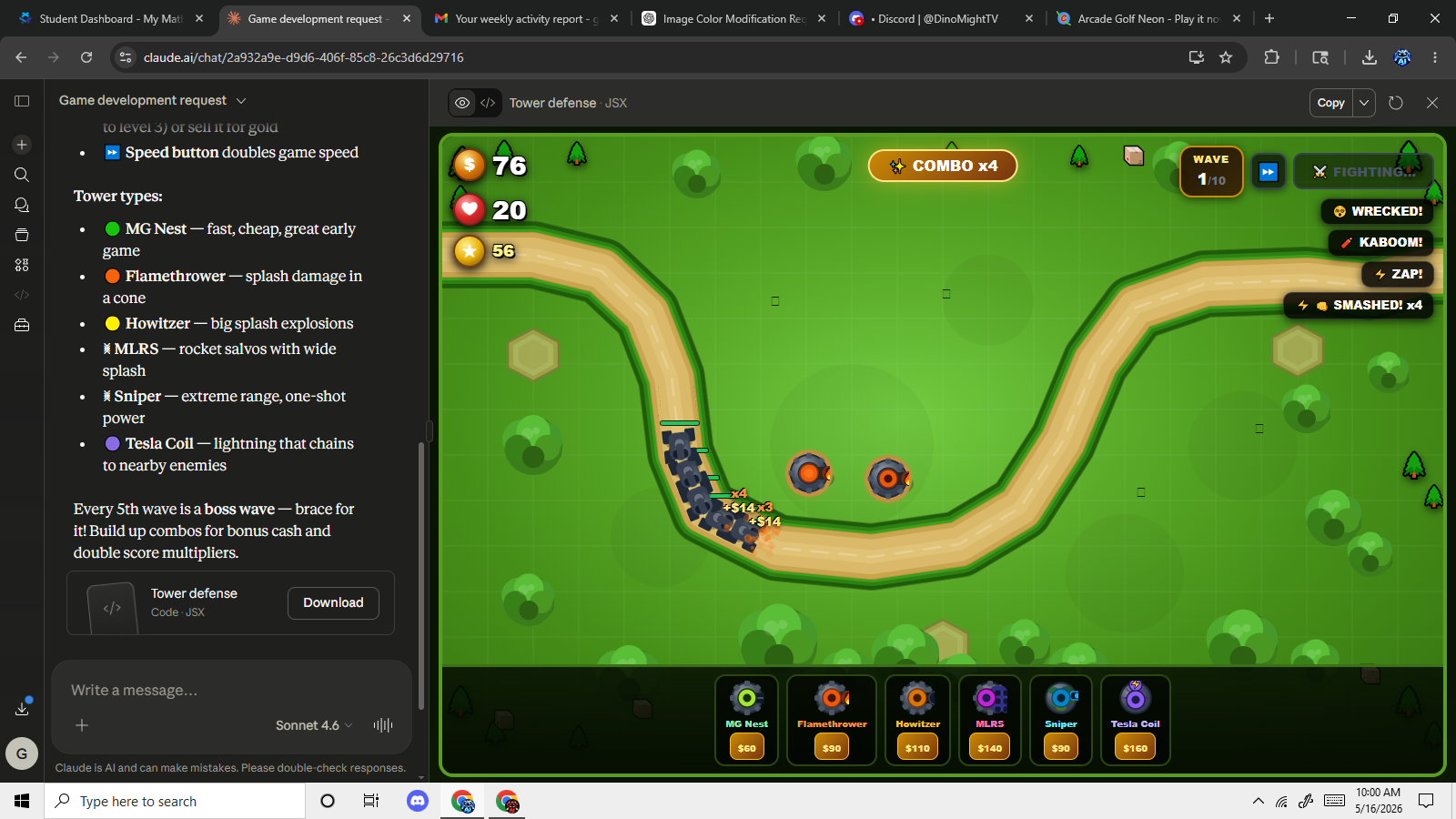Switch artifact to preview eye view
1456x819 pixels.
pos(462,103)
